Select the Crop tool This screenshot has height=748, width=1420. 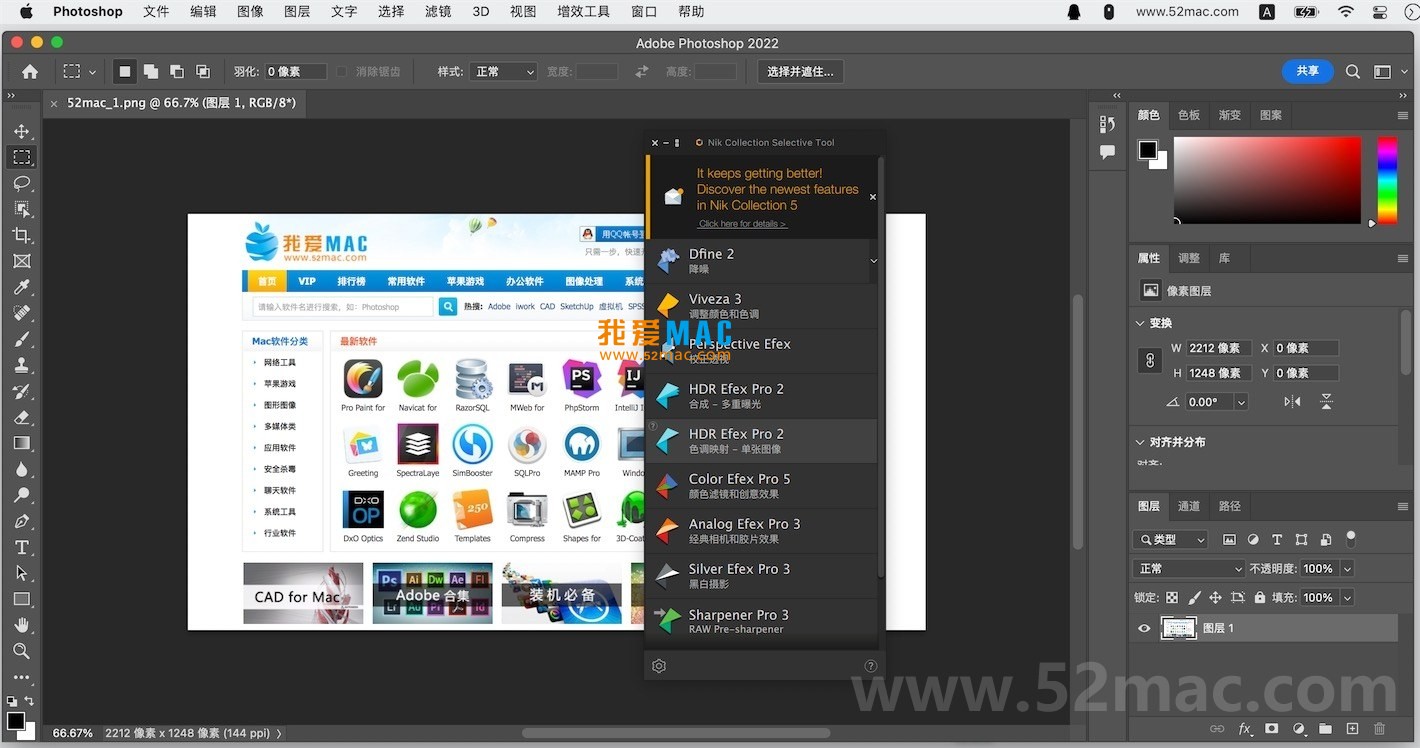click(x=21, y=235)
